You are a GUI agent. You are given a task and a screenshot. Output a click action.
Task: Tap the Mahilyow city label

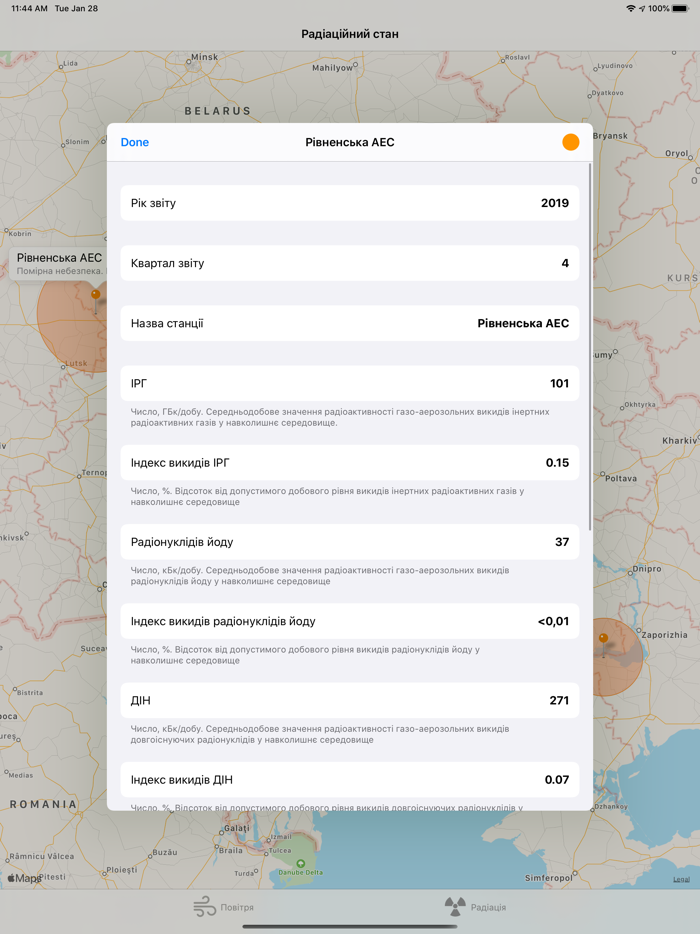click(x=332, y=68)
